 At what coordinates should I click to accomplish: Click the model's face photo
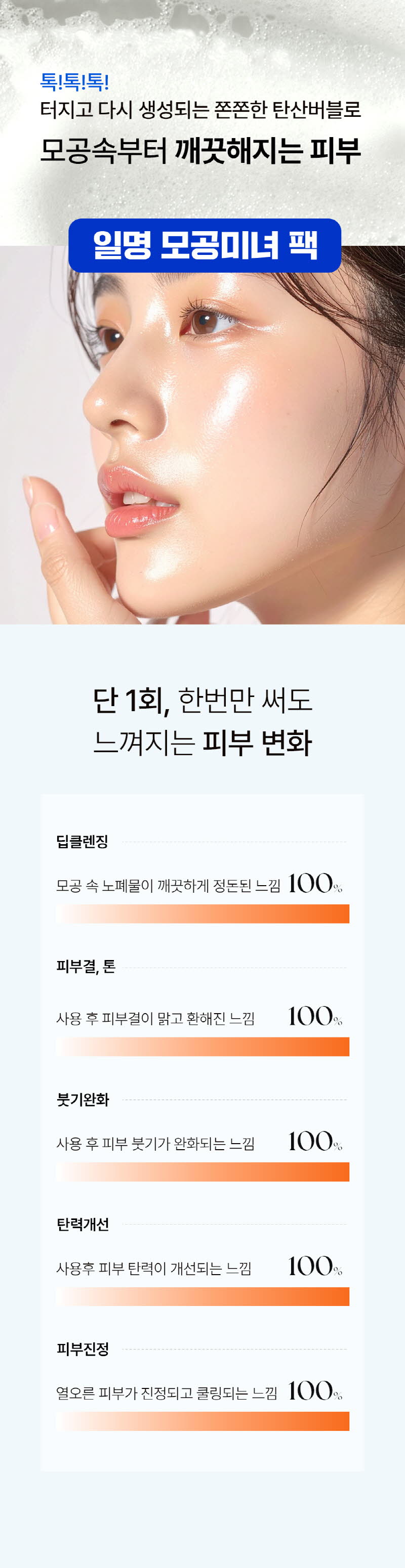pyautogui.click(x=202, y=435)
